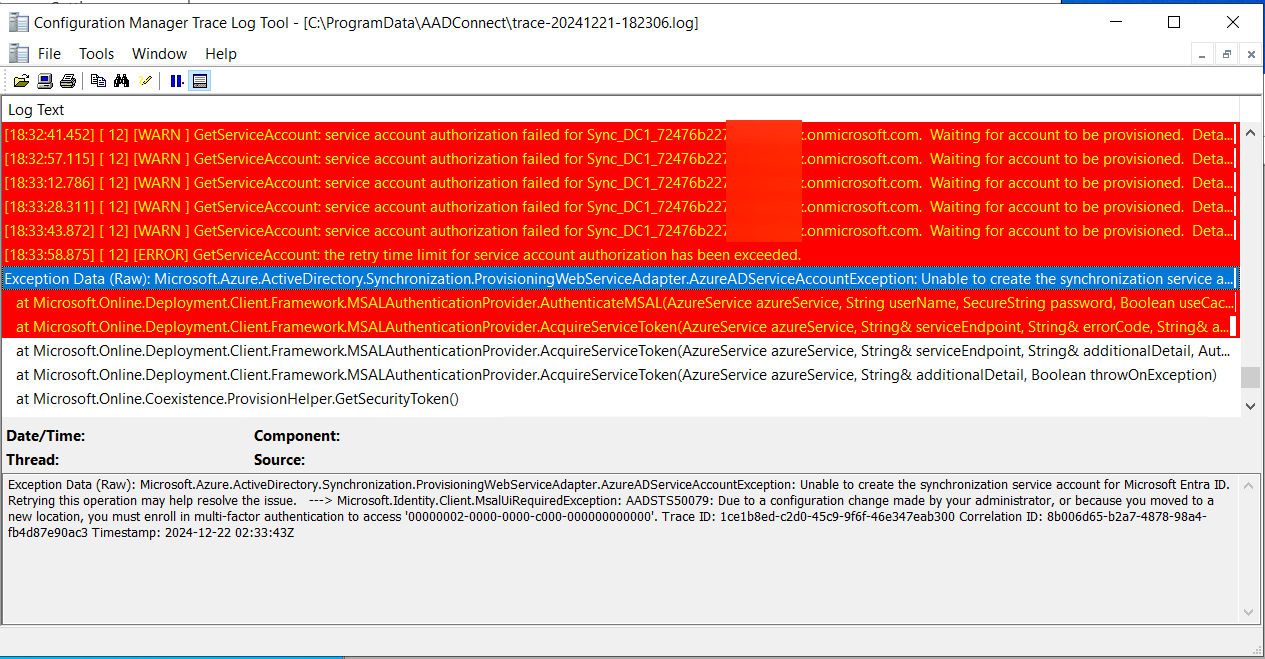
Task: Click the Open on Server computer icon
Action: click(45, 81)
